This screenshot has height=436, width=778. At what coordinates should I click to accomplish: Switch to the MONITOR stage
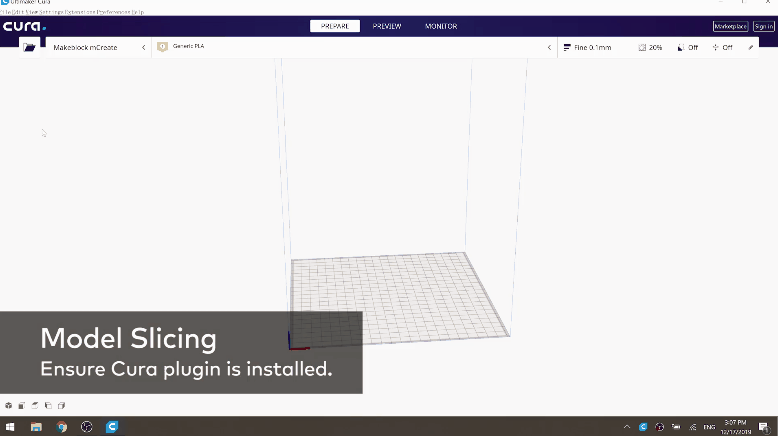441,26
